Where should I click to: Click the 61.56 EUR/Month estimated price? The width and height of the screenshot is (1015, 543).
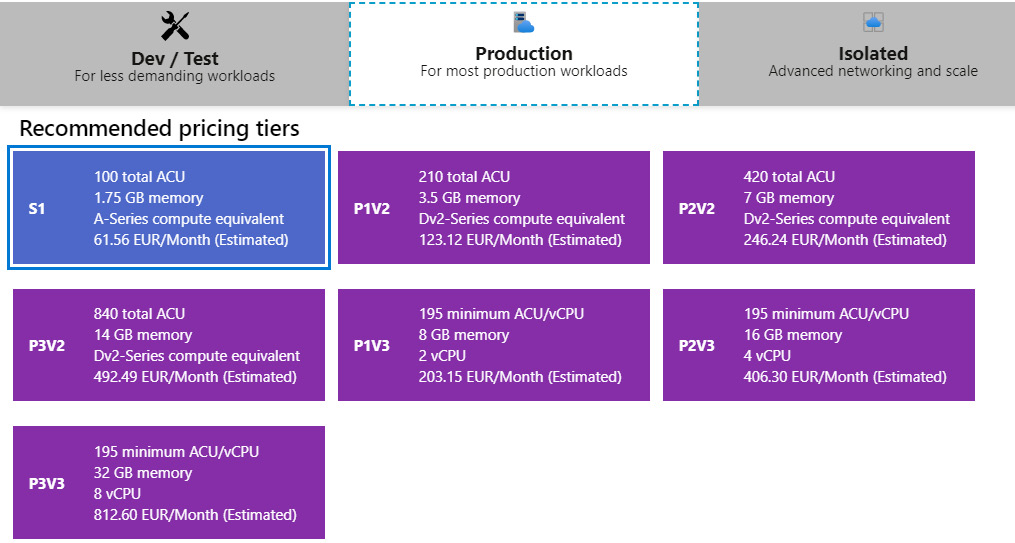(x=191, y=240)
